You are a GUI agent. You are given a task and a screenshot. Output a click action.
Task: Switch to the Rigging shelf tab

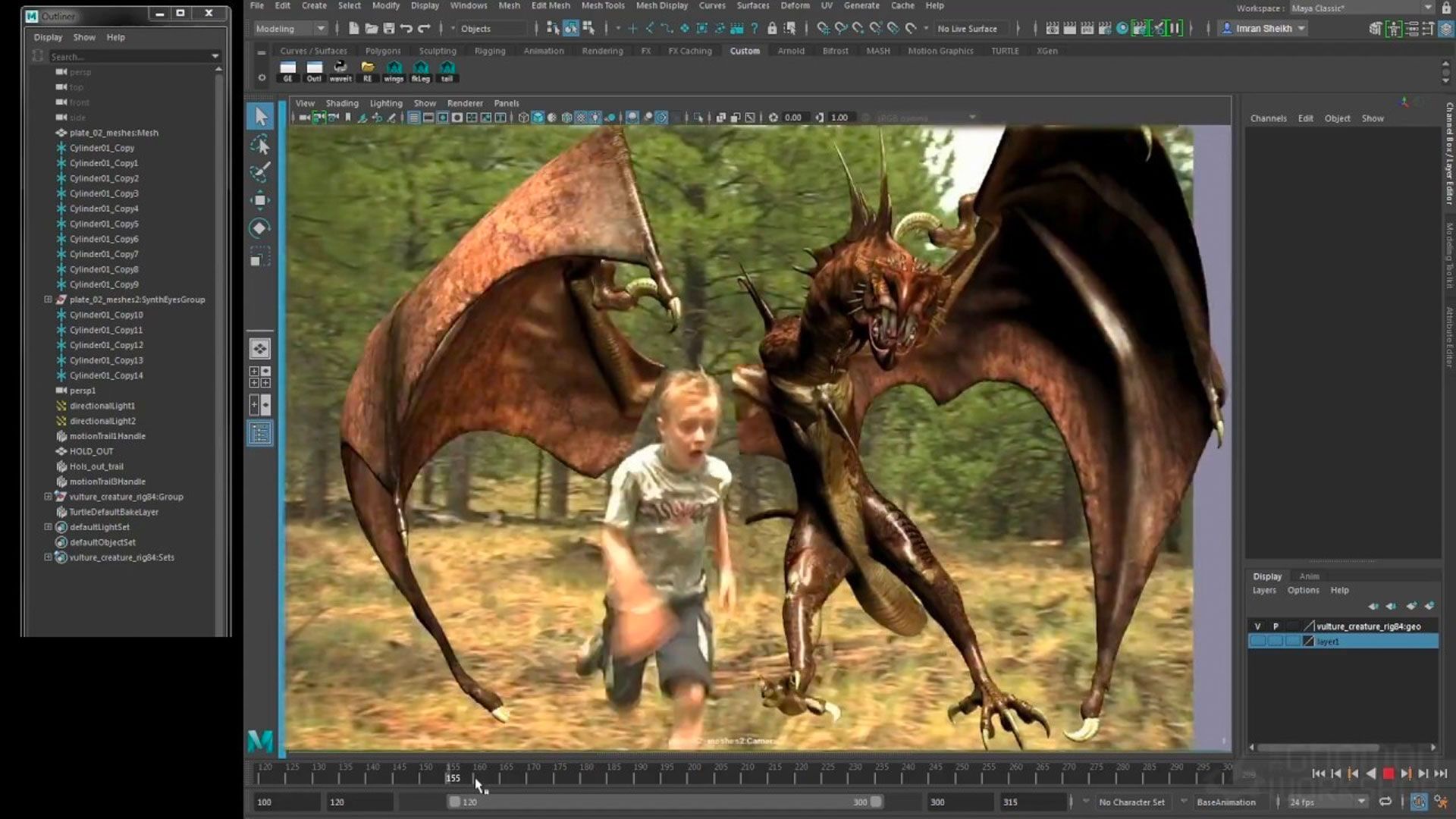point(489,51)
